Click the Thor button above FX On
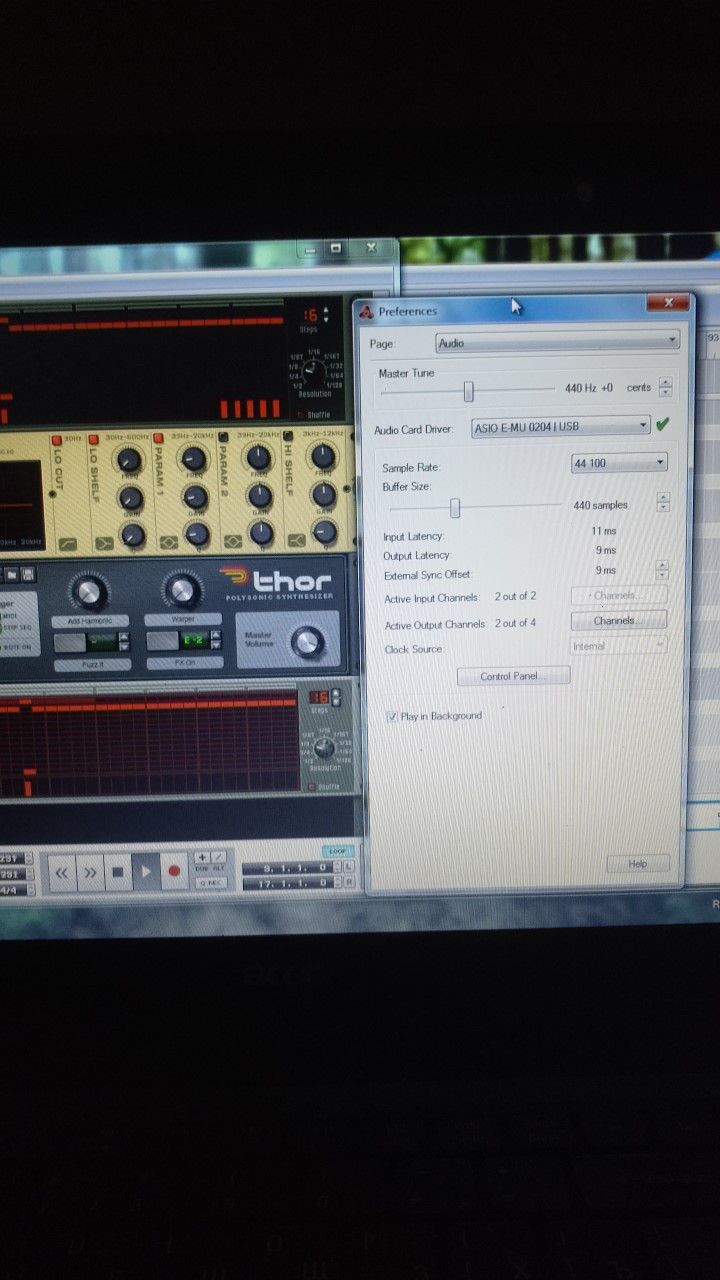Screen dimensions: 720x1280 (162, 641)
